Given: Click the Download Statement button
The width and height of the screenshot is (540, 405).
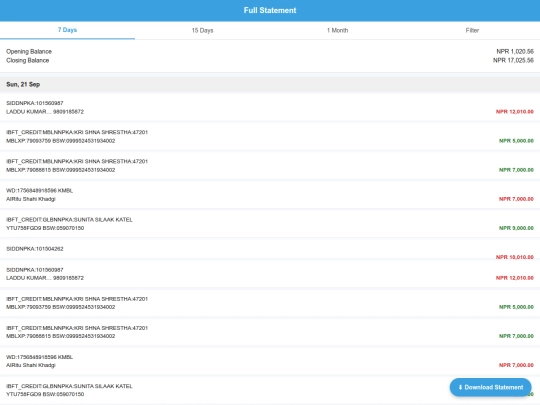Looking at the screenshot, I should [x=490, y=387].
